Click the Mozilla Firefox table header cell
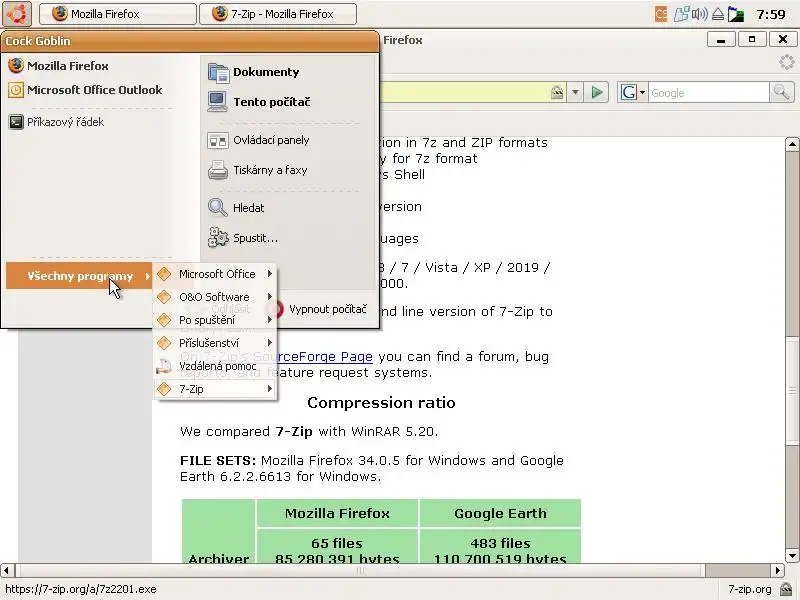Image resolution: width=800 pixels, height=600 pixels. coord(337,513)
